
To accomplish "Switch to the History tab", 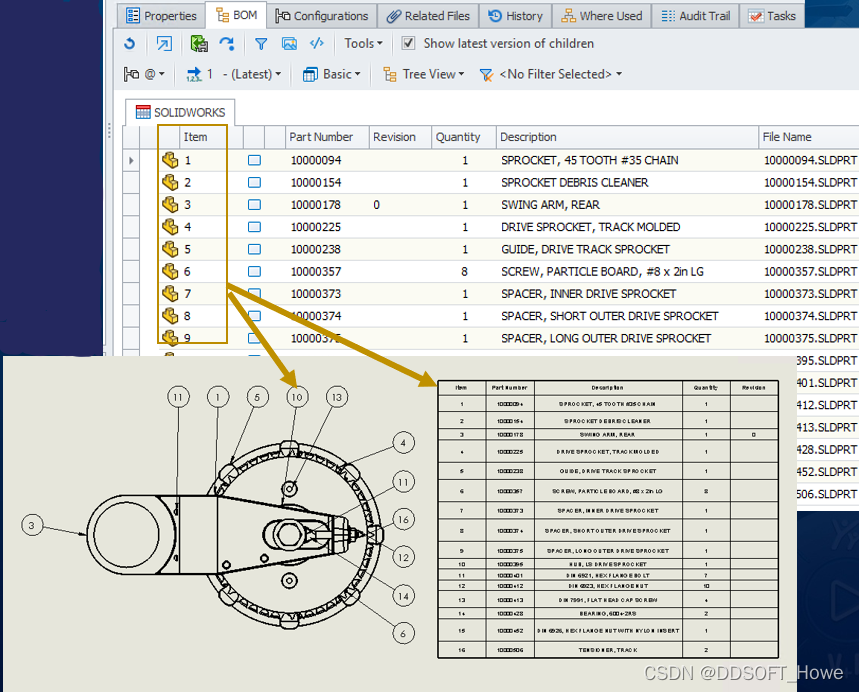I will click(516, 16).
